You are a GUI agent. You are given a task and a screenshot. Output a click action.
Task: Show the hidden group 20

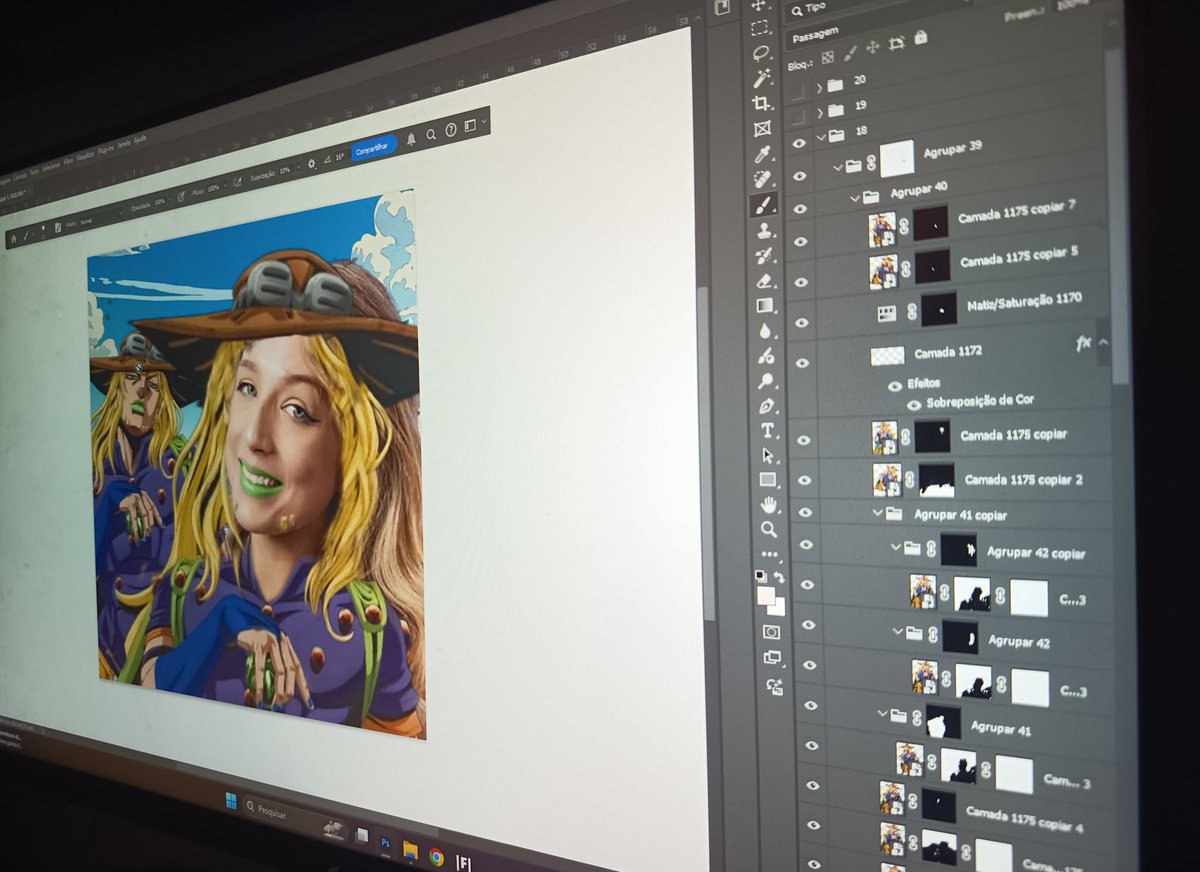pos(796,92)
